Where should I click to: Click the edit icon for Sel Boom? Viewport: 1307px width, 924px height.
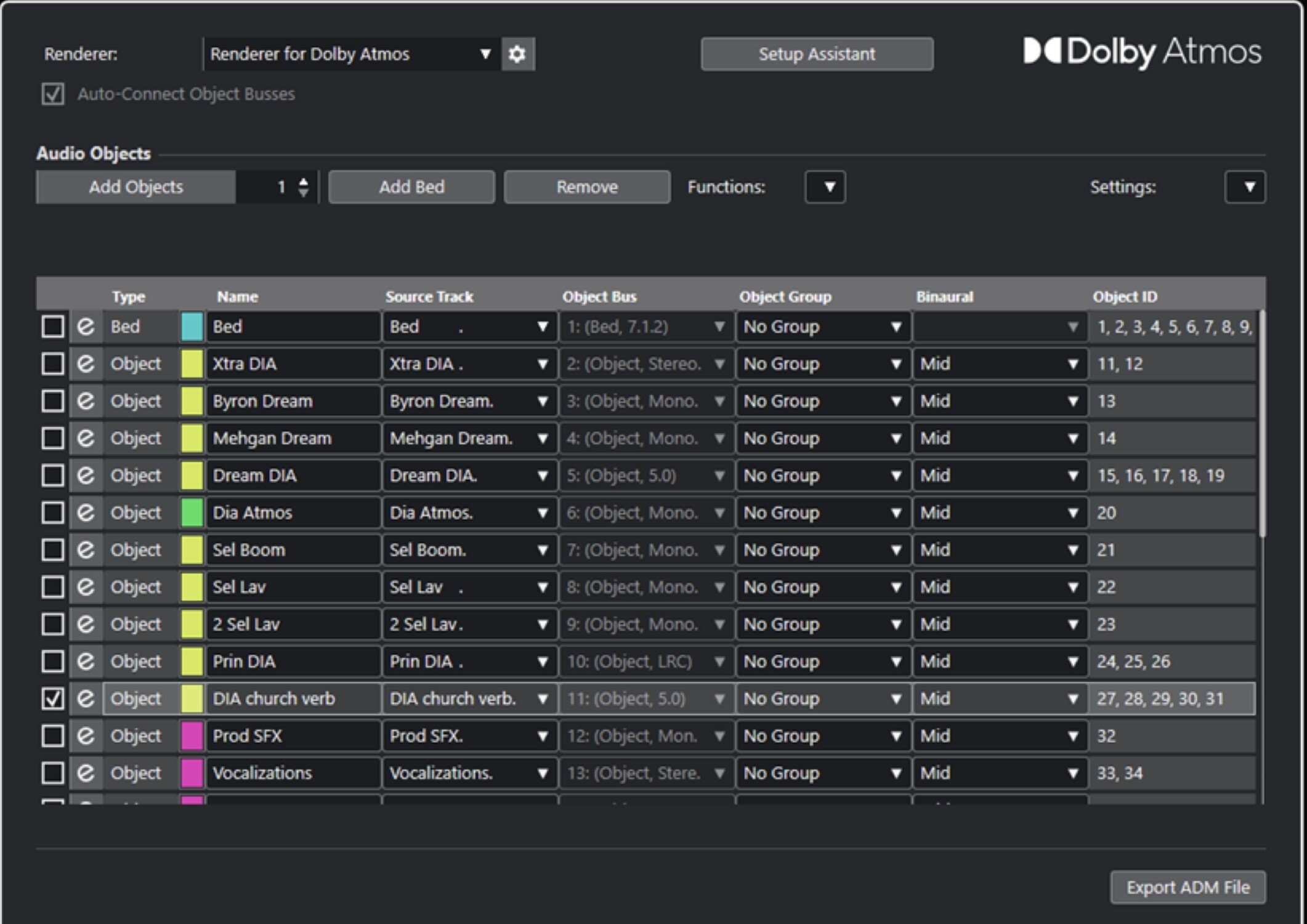[x=86, y=549]
